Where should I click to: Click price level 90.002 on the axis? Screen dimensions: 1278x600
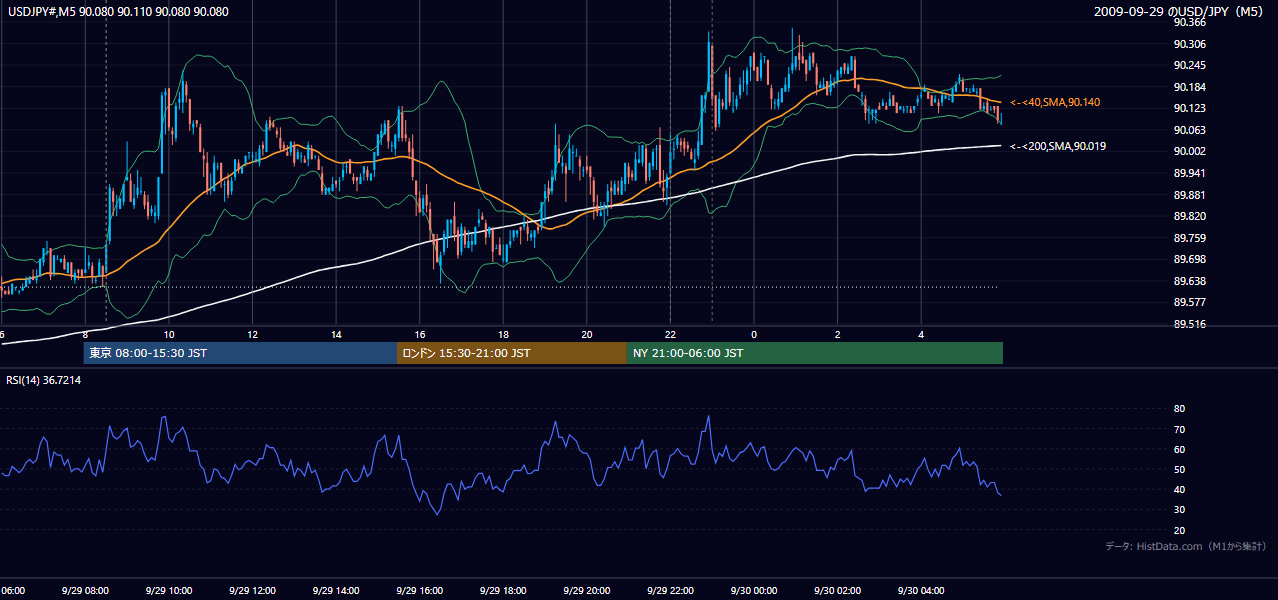[1189, 151]
